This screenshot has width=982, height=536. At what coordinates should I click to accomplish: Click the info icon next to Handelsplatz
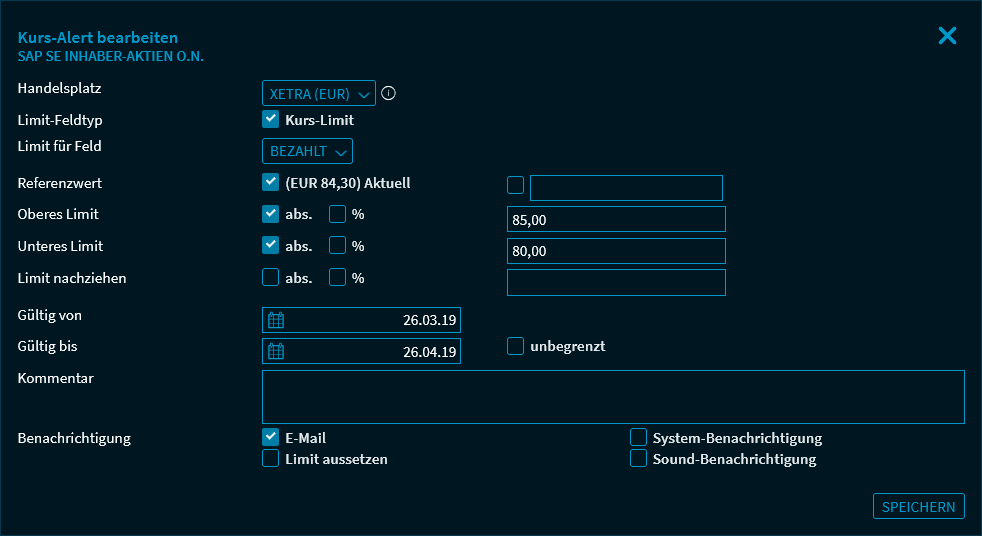click(x=389, y=94)
